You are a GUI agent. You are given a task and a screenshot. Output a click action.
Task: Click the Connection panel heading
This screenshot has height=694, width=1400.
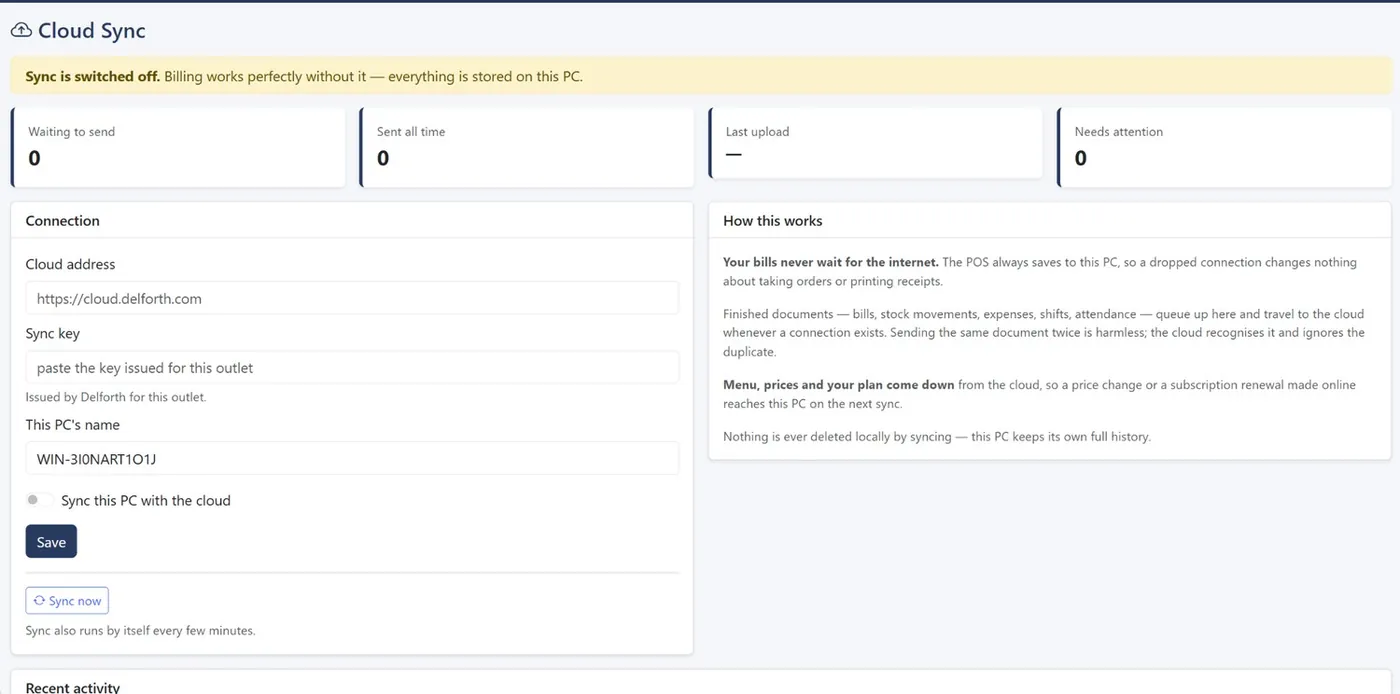pyautogui.click(x=63, y=221)
